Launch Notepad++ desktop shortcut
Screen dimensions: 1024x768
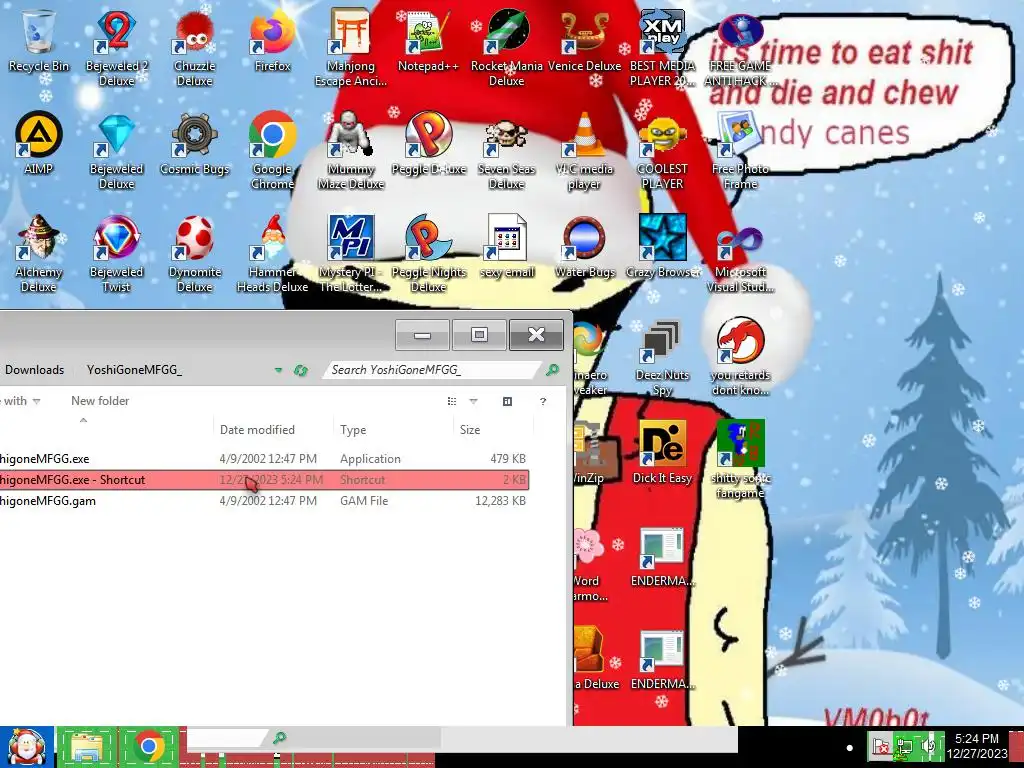click(x=428, y=40)
